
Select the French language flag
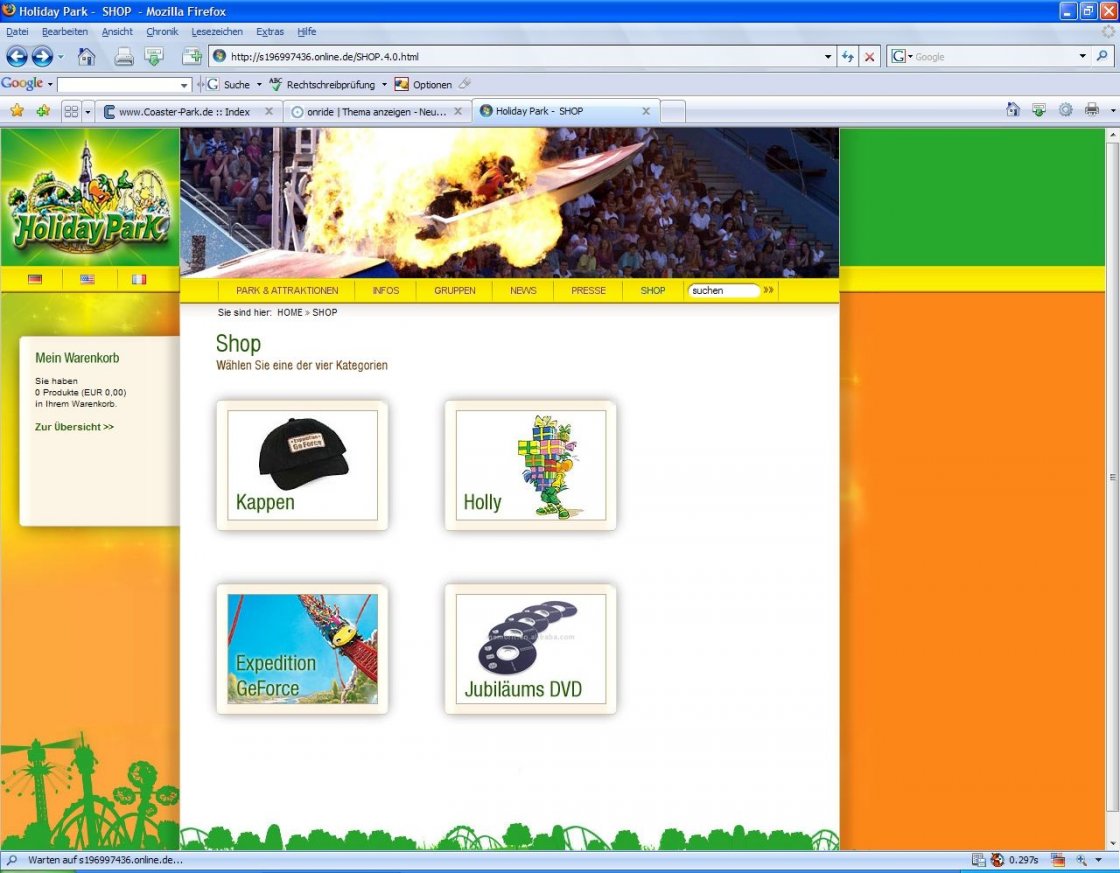coord(139,279)
